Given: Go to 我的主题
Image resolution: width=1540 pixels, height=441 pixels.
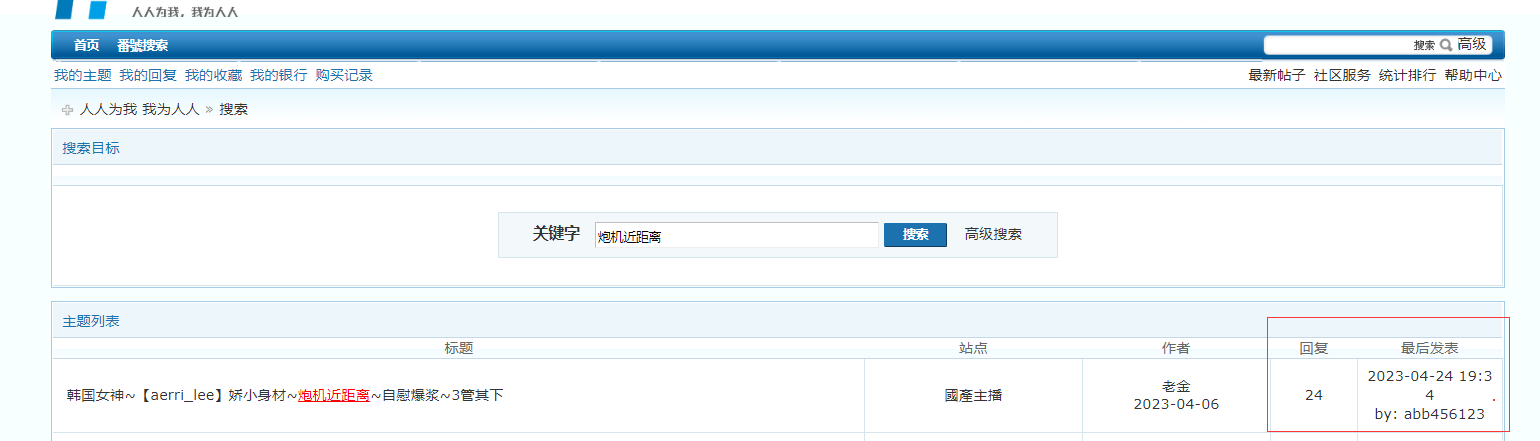Looking at the screenshot, I should pos(82,75).
